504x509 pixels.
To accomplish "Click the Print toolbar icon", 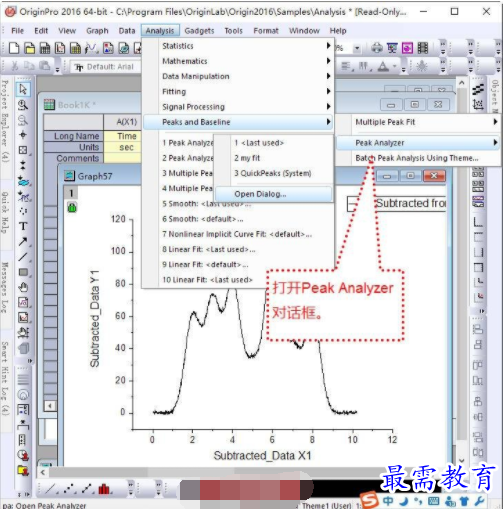I will pos(377,48).
